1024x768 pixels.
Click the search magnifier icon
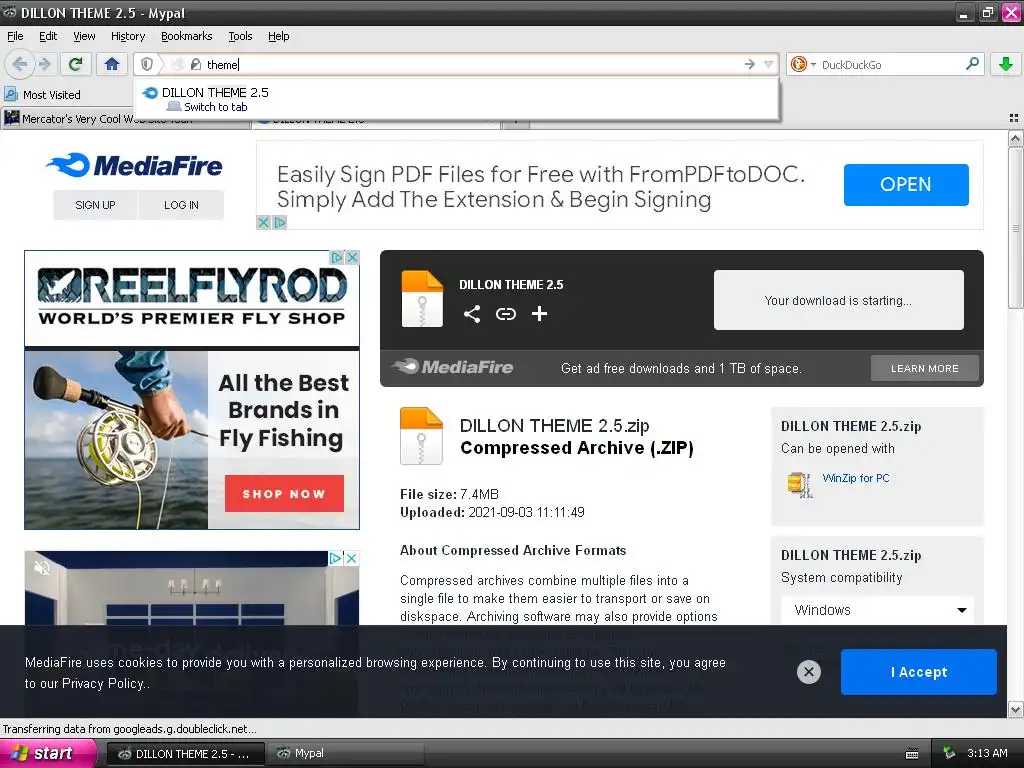click(x=972, y=63)
